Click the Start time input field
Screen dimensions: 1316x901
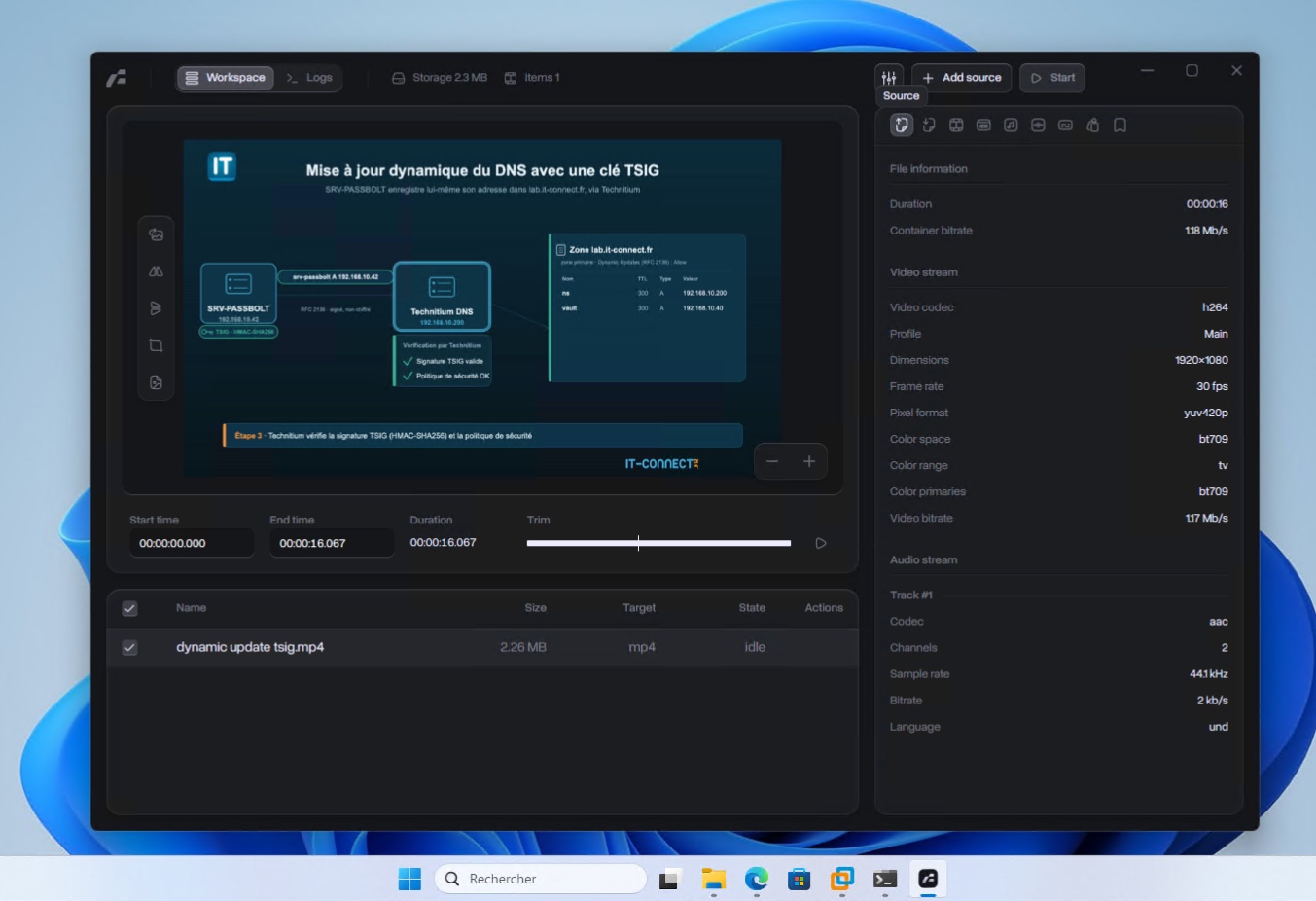(192, 543)
